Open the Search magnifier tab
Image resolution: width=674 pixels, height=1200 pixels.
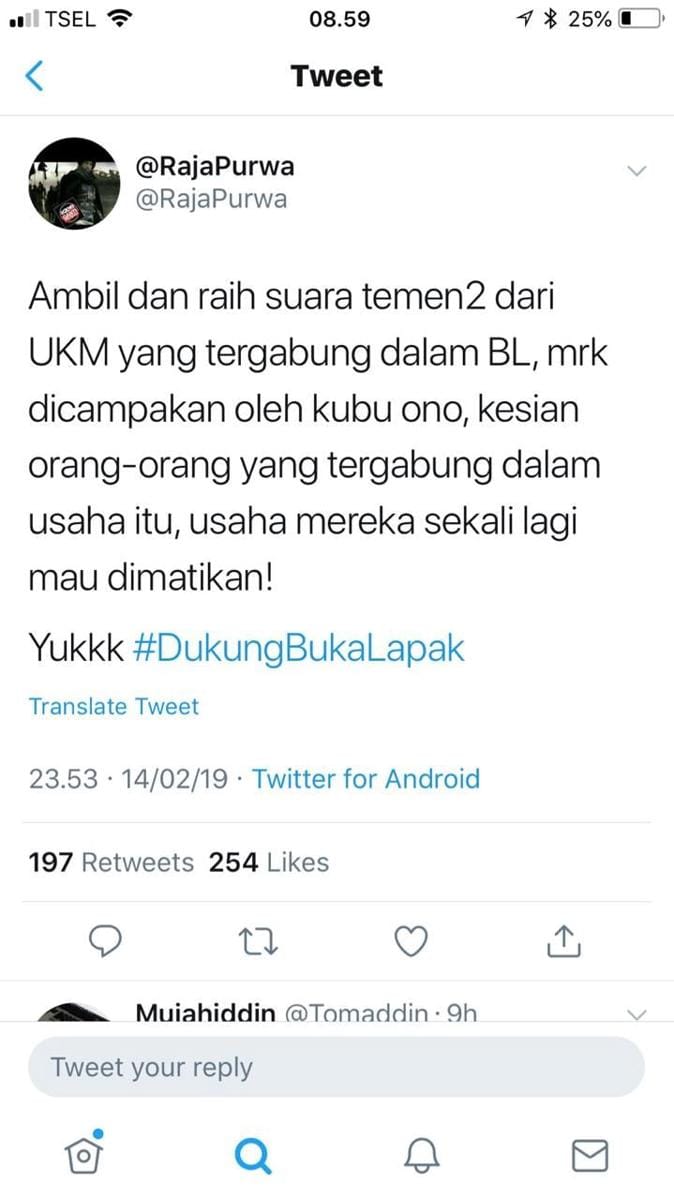(253, 1156)
